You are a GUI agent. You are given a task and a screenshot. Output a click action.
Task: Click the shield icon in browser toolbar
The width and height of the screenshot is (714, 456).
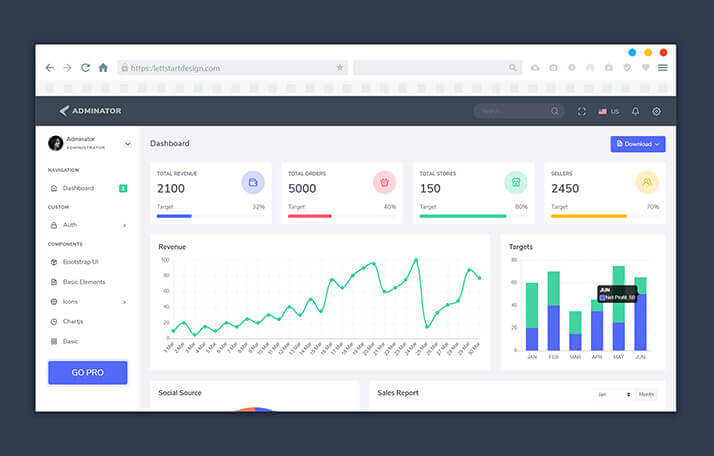[627, 68]
